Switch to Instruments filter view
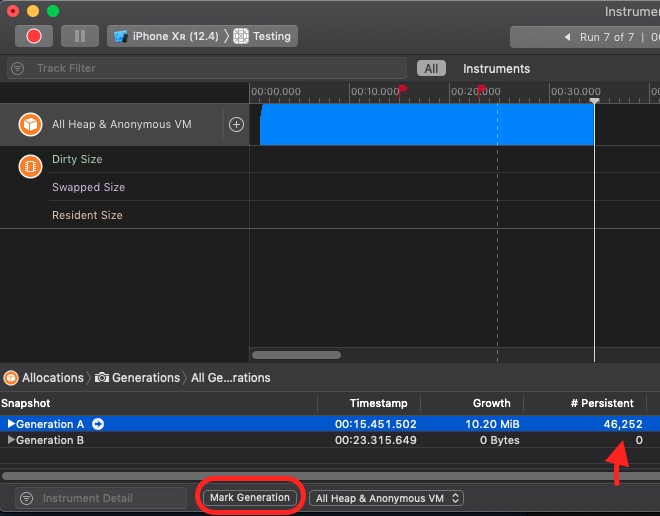Viewport: 660px width, 516px height. pyautogui.click(x=496, y=69)
